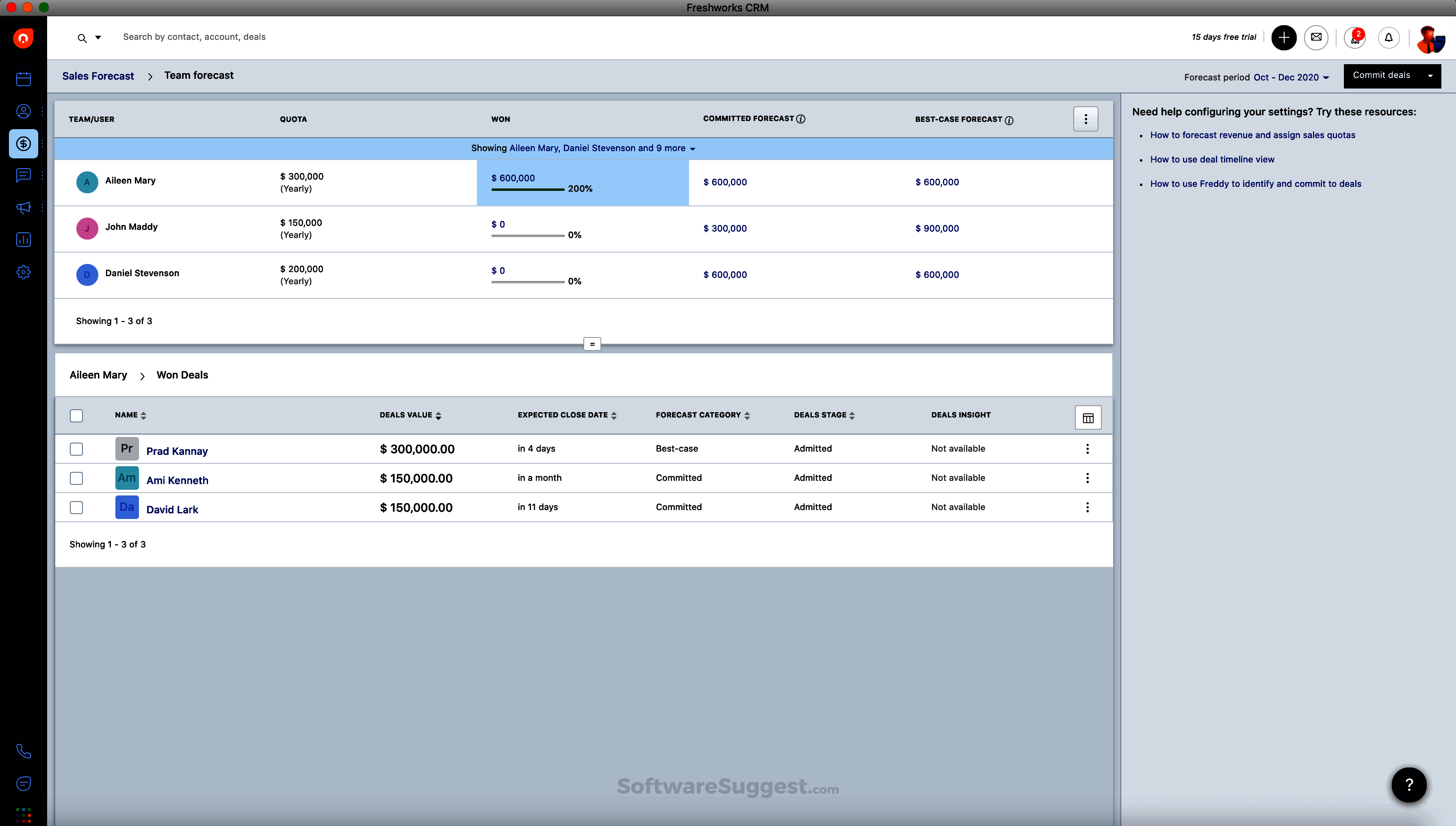Open Analytics from the left sidebar

23,240
